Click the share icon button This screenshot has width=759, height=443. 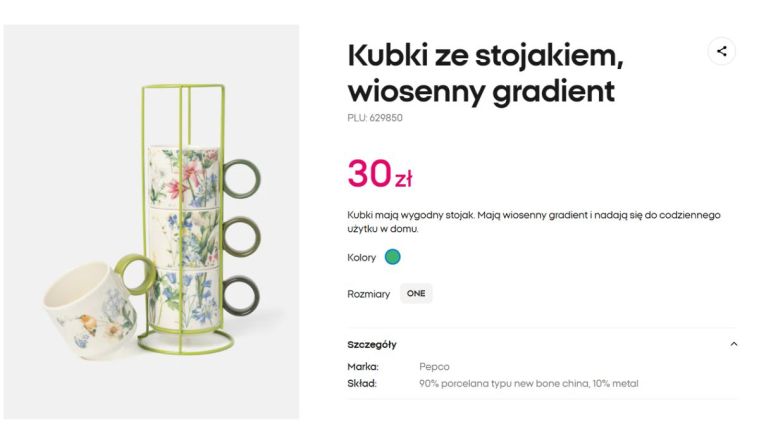721,52
